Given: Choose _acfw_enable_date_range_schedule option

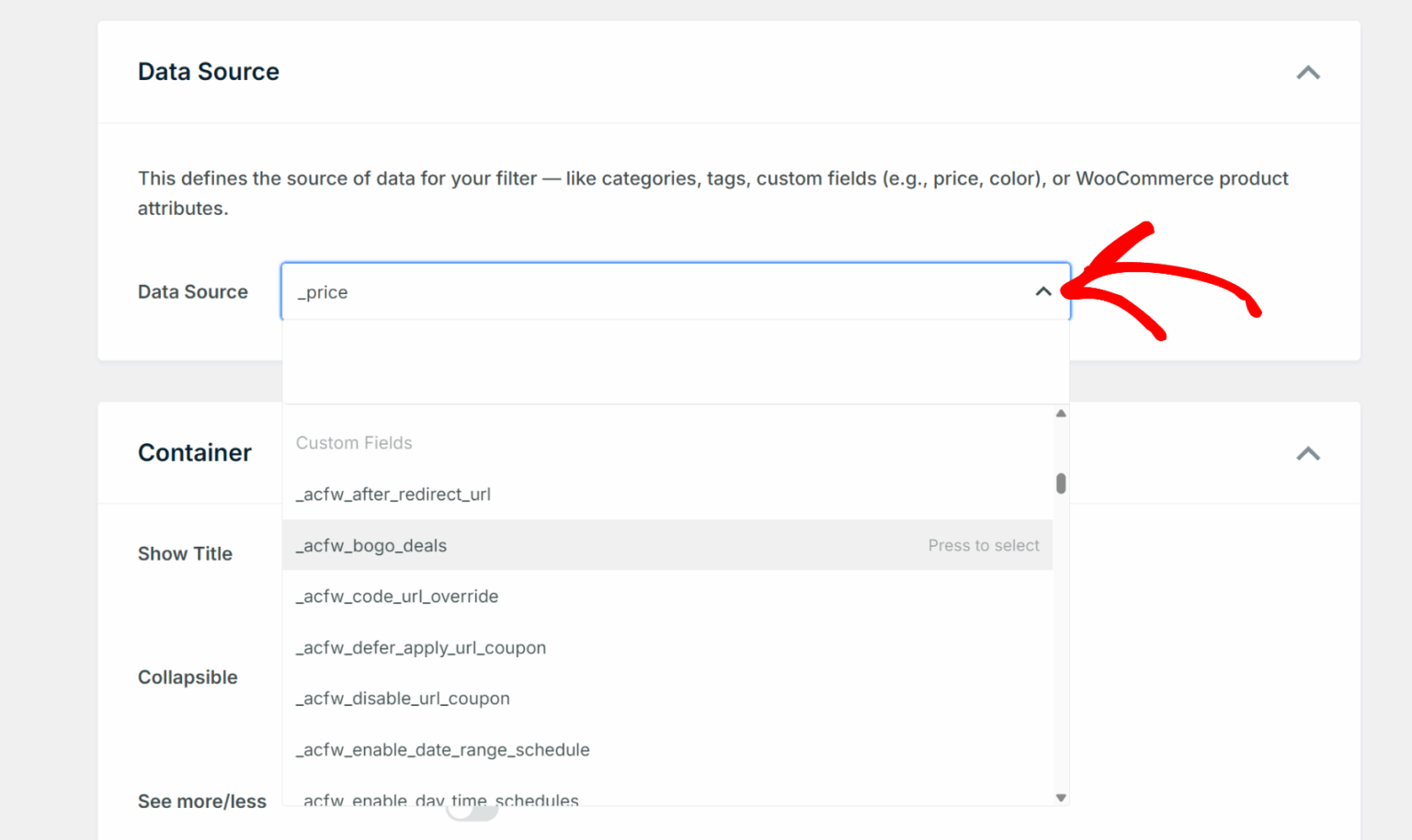Looking at the screenshot, I should 667,750.
